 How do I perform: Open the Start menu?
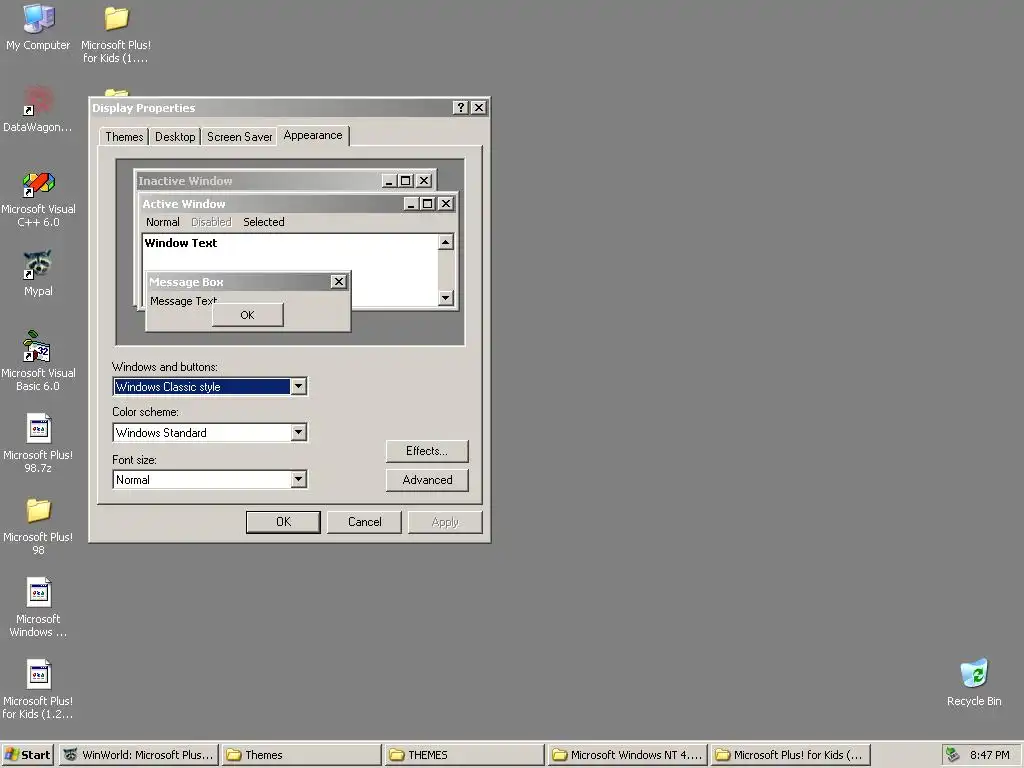[x=27, y=755]
